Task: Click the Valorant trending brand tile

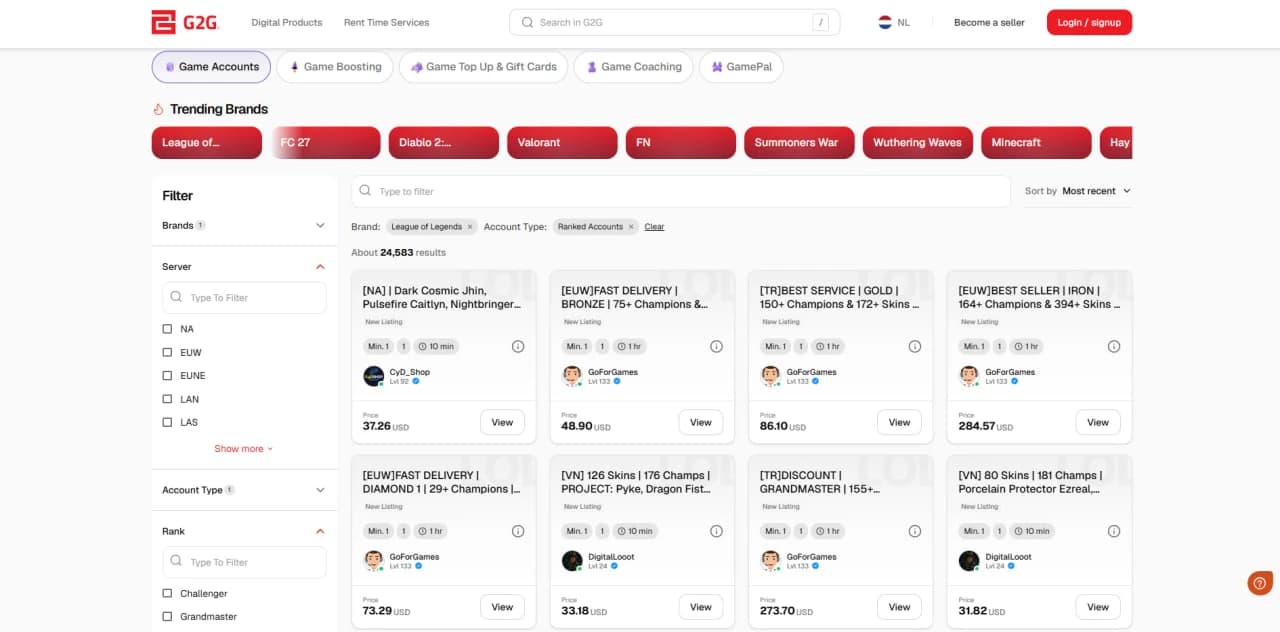Action: (562, 142)
